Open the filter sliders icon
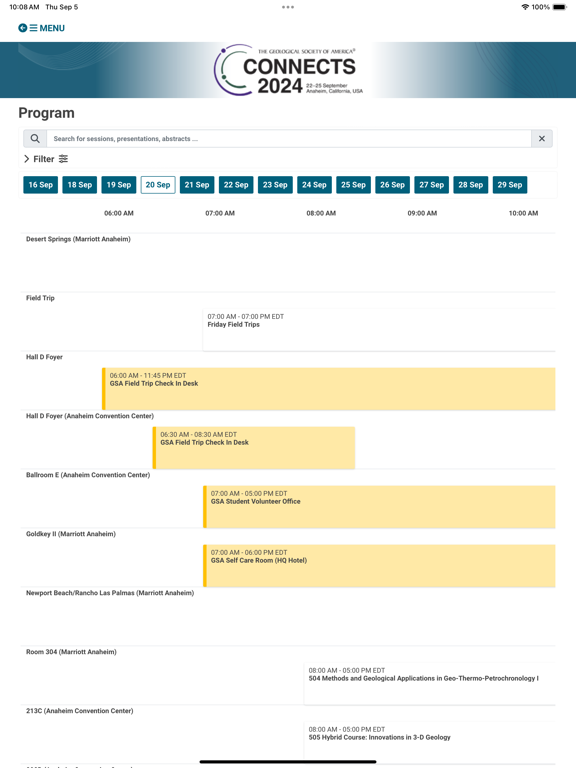The height and width of the screenshot is (768, 576). pyautogui.click(x=63, y=159)
